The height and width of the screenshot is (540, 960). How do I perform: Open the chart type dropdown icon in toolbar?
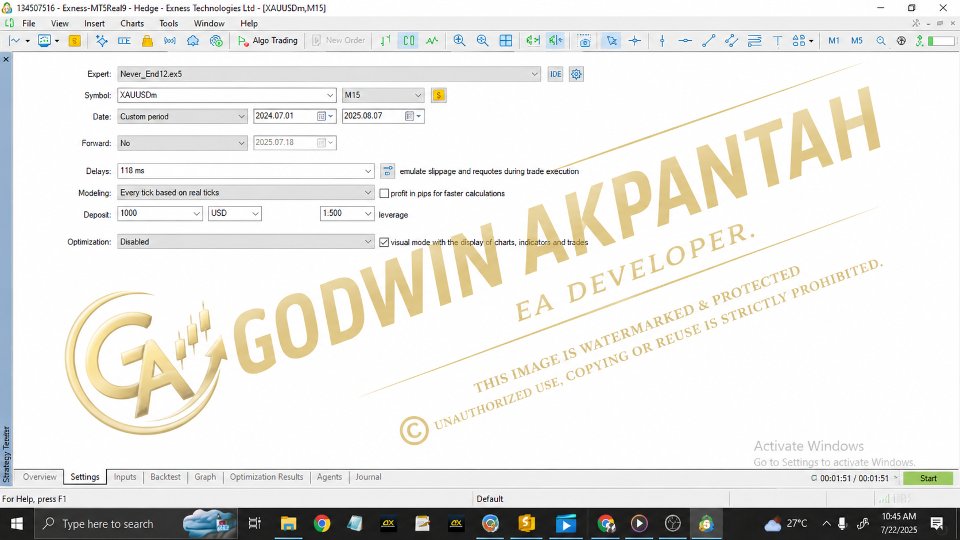(x=18, y=40)
